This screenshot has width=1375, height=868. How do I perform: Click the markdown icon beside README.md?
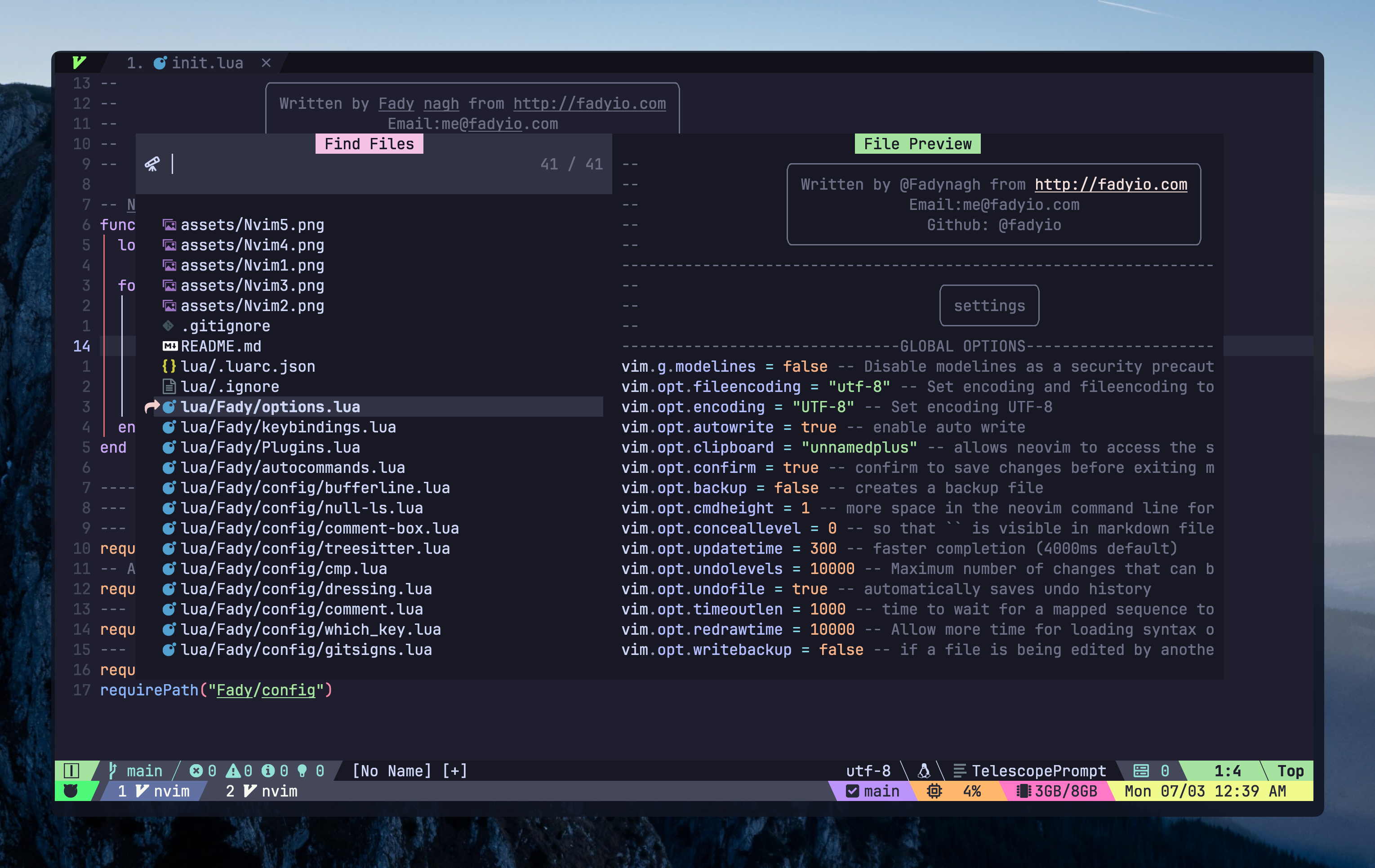[169, 346]
